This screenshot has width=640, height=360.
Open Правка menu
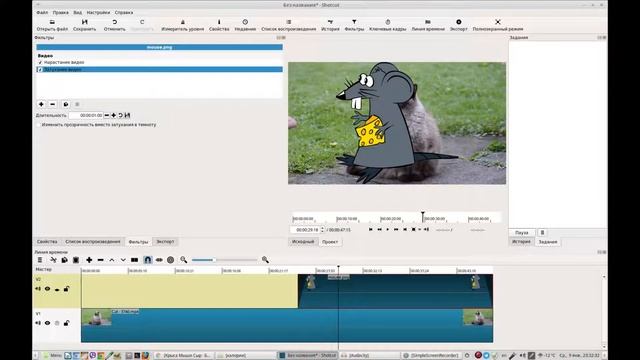click(60, 13)
